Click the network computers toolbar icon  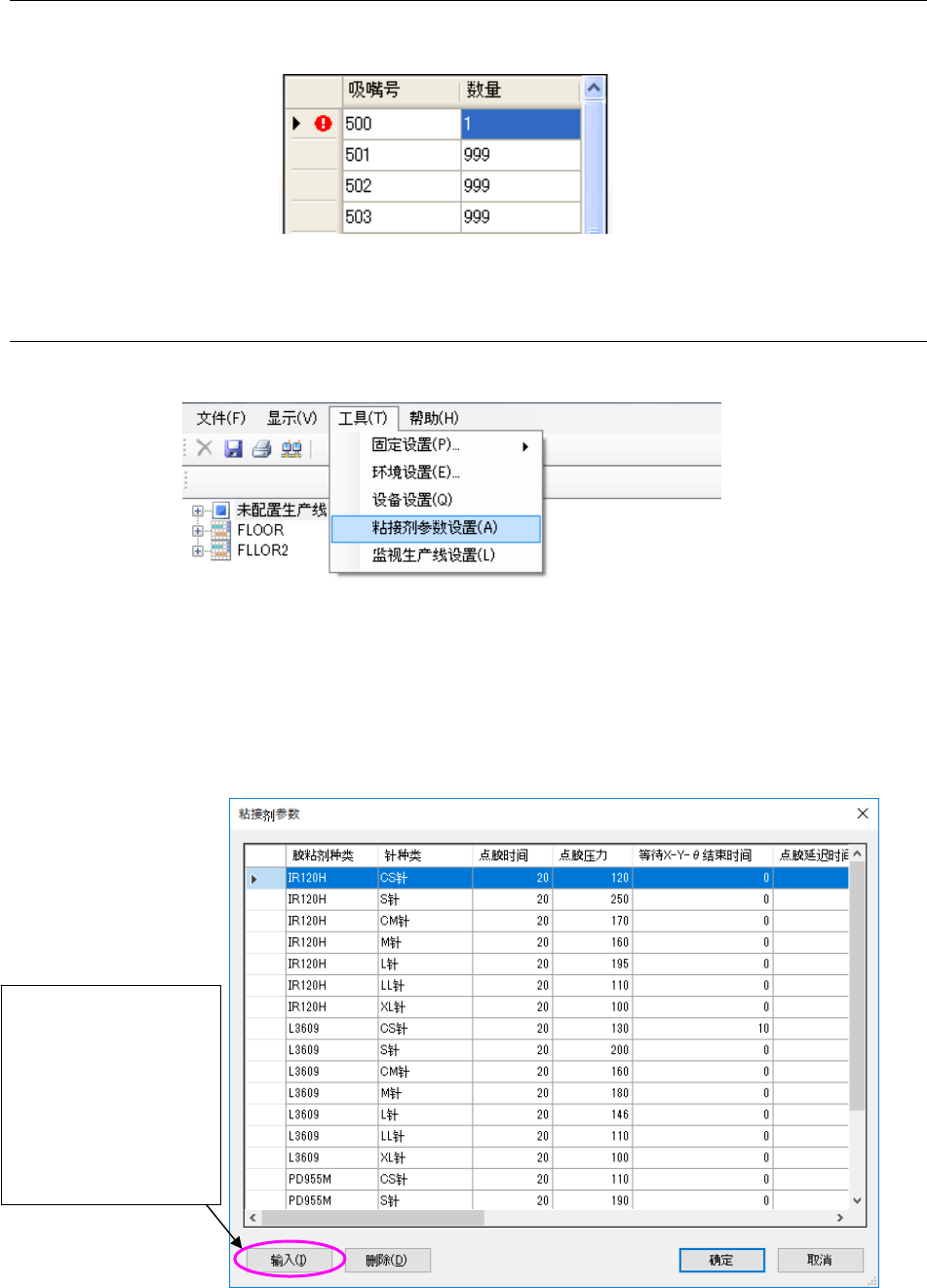pyautogui.click(x=290, y=448)
